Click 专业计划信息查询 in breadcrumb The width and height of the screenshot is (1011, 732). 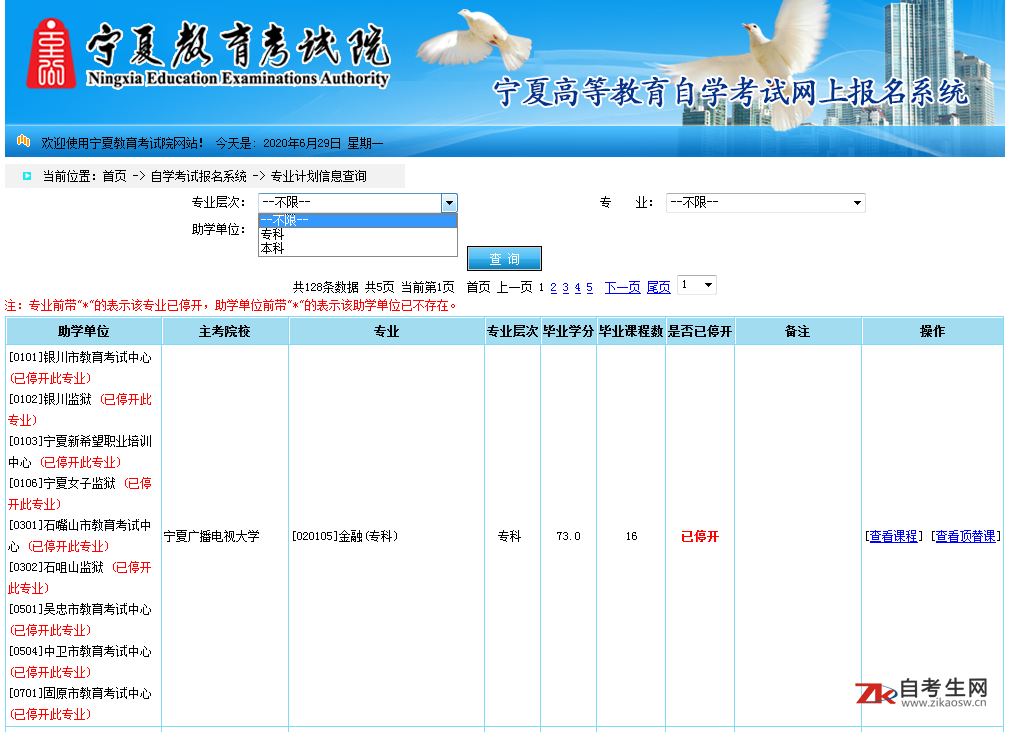tap(319, 176)
